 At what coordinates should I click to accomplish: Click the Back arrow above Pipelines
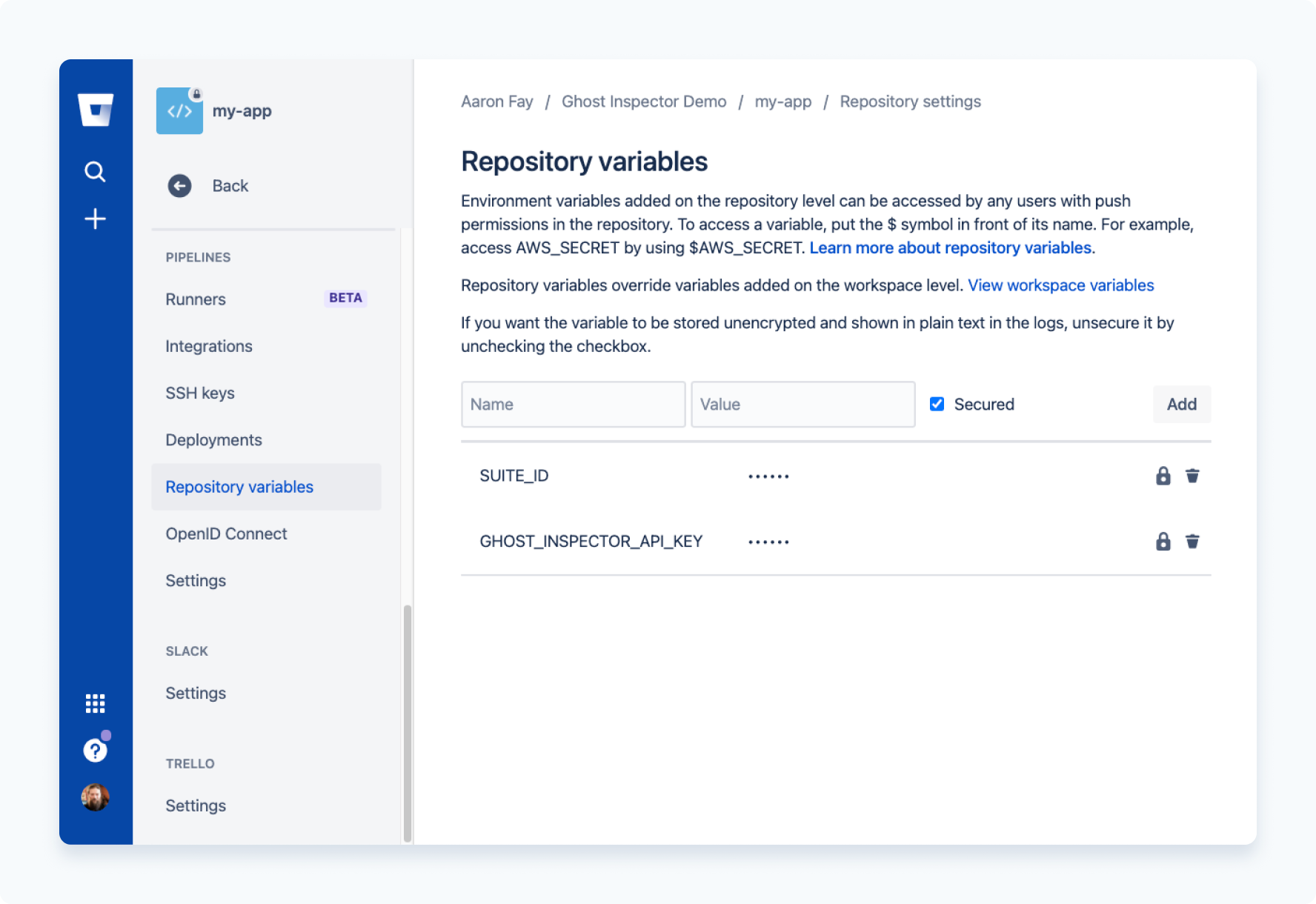(x=179, y=186)
